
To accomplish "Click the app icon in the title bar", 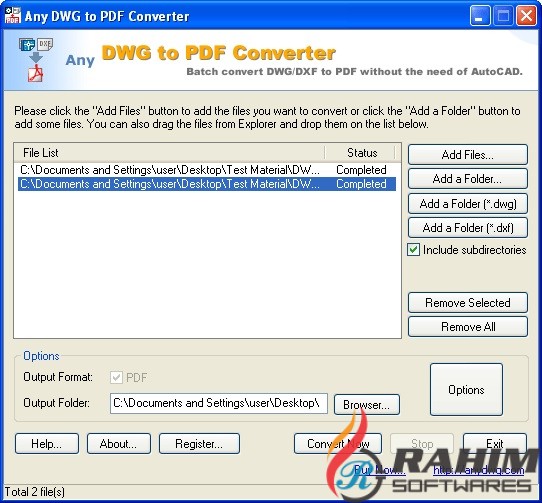I will point(12,15).
